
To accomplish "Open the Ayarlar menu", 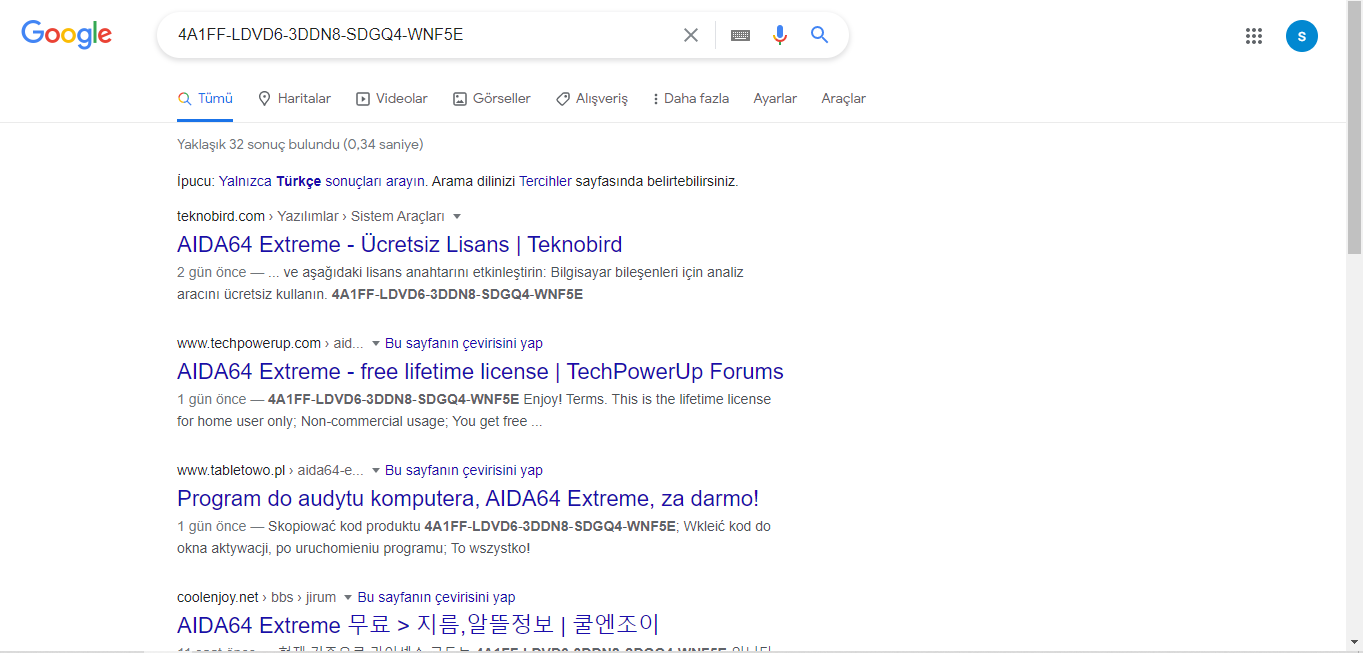I will point(775,98).
